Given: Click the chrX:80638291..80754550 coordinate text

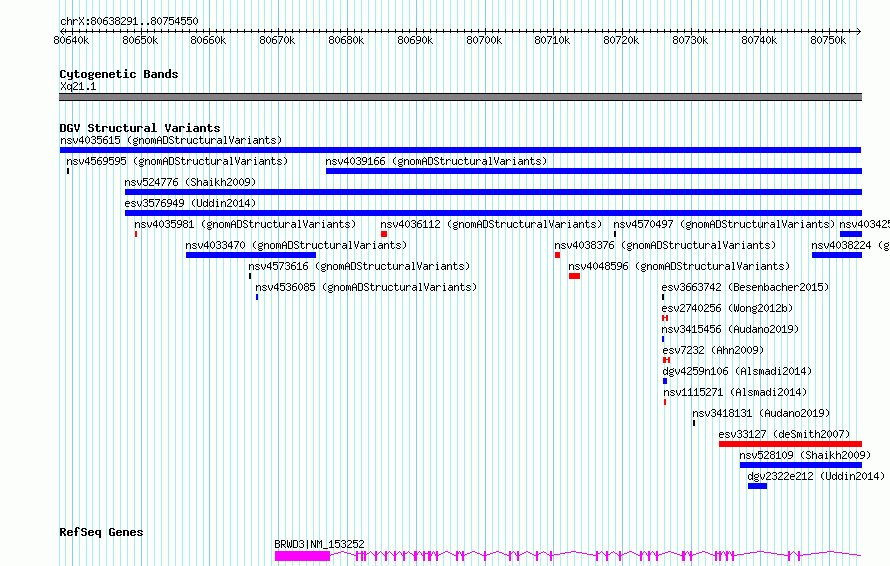Looking at the screenshot, I should pyautogui.click(x=129, y=22).
